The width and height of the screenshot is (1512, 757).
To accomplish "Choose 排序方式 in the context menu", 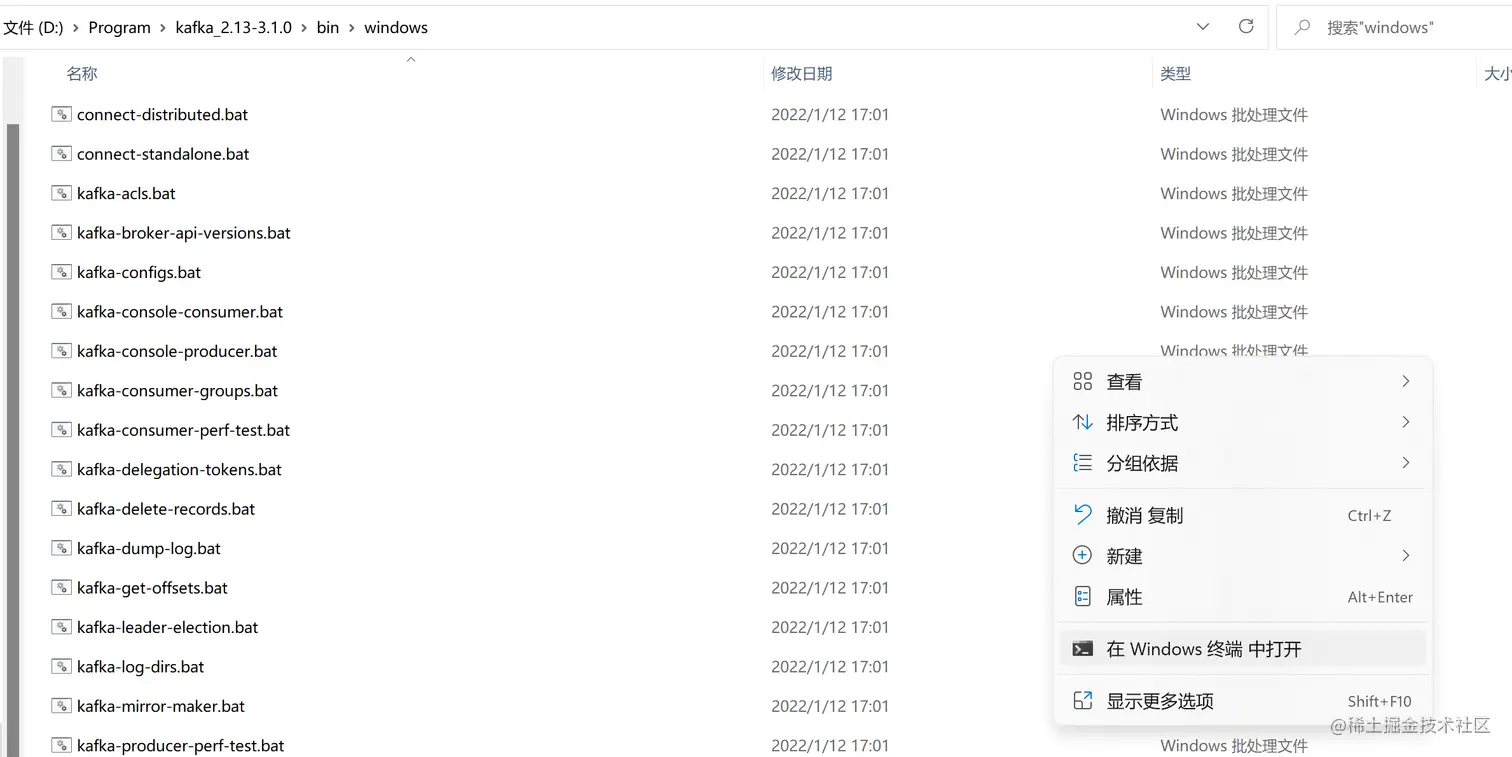I will [x=1243, y=423].
